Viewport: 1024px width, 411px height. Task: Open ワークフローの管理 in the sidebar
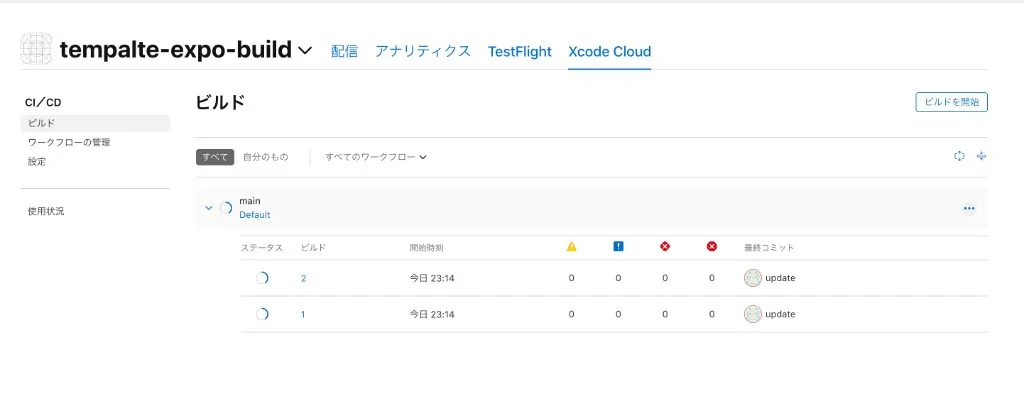[69, 142]
